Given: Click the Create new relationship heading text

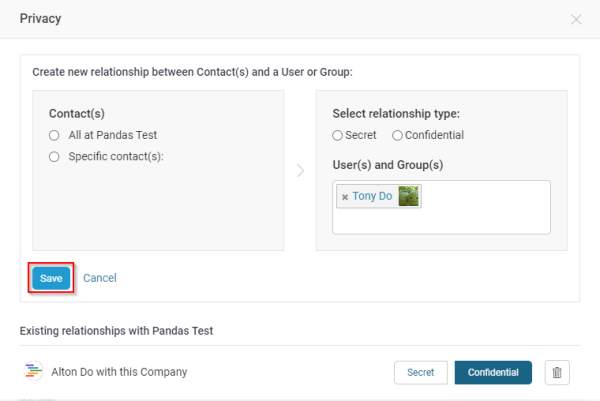Looking at the screenshot, I should click(192, 72).
